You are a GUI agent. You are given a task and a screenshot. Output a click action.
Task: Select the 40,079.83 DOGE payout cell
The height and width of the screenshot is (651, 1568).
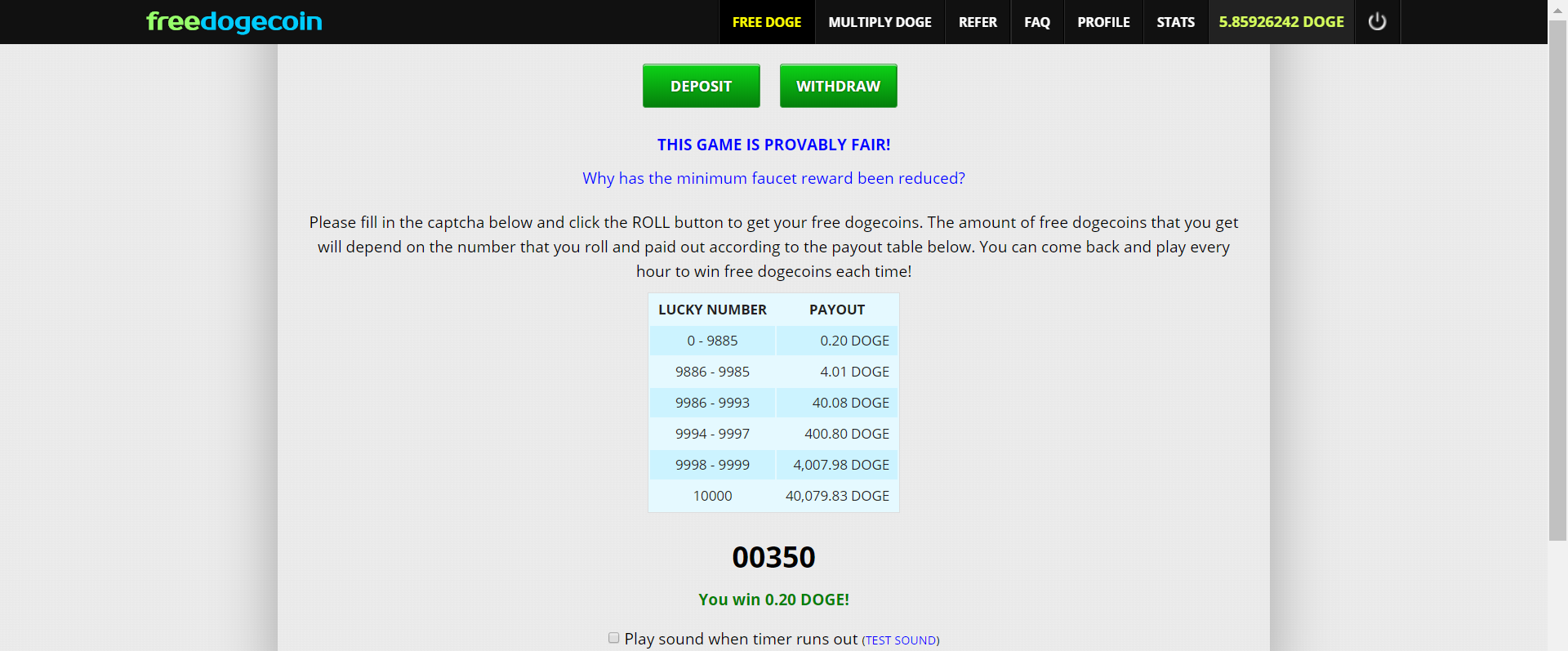pos(837,496)
